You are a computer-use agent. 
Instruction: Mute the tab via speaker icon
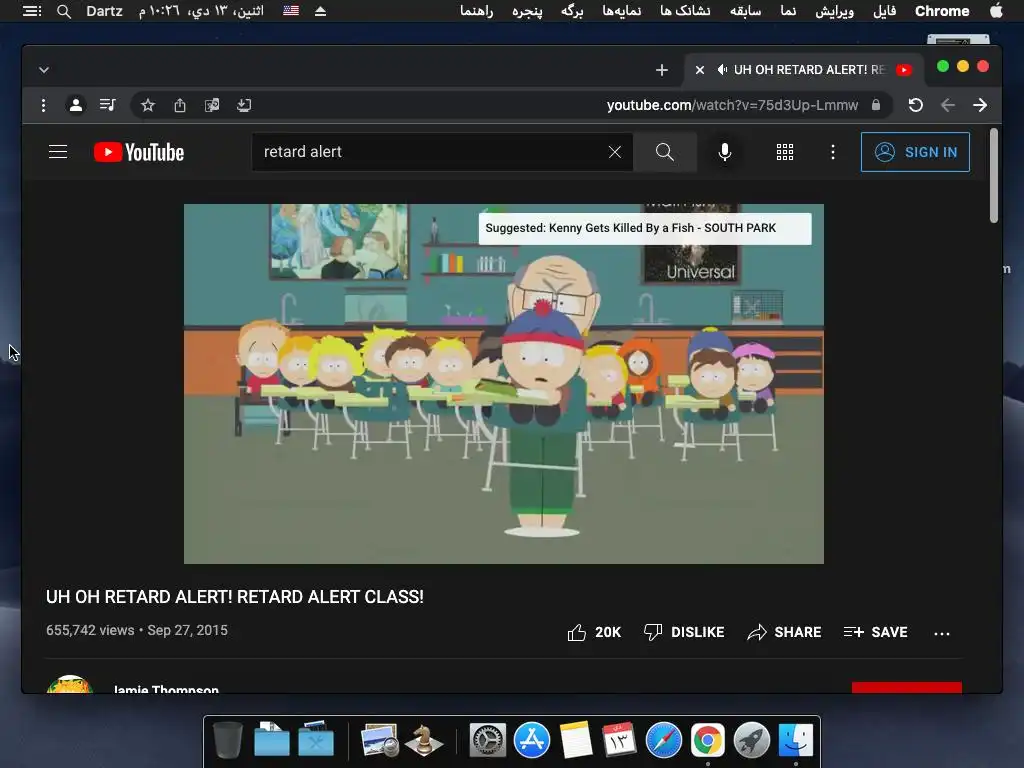point(722,70)
